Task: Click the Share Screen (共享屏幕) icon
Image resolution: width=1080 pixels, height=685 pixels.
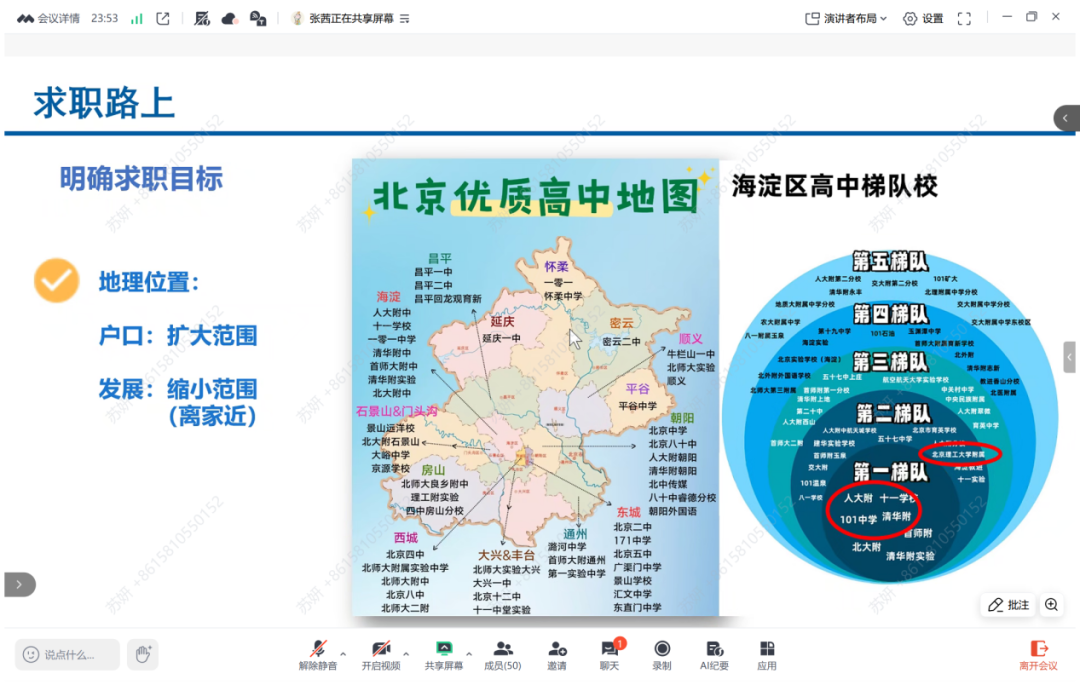Action: coord(444,651)
